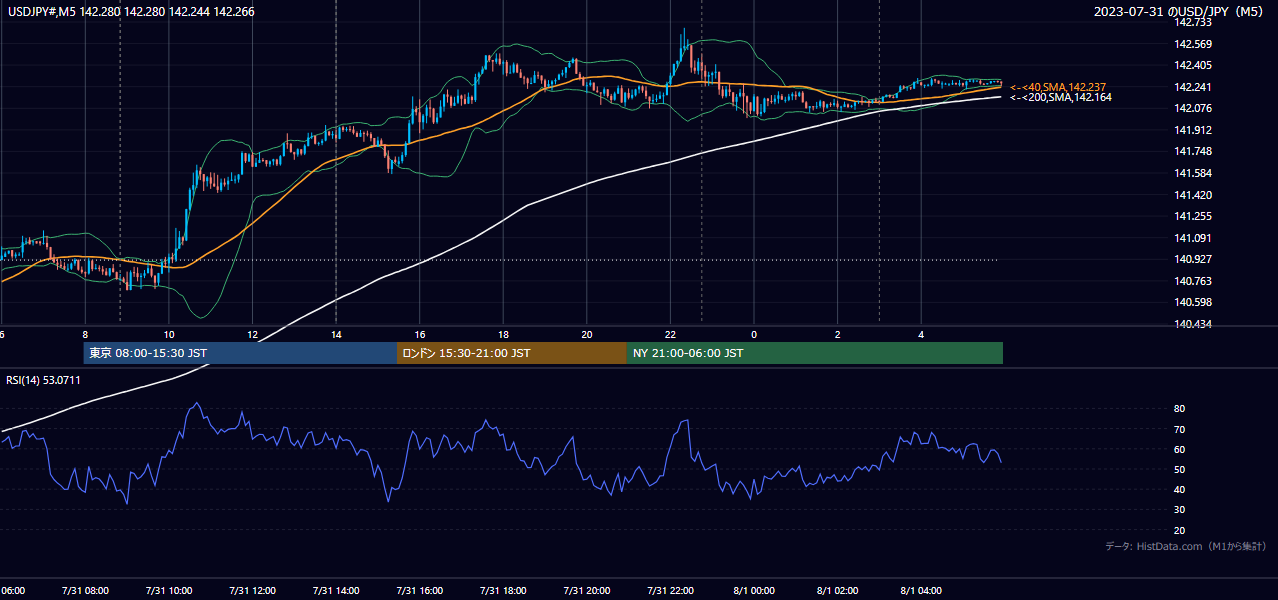Click price level 141.748 on the price scale
Image resolution: width=1278 pixels, height=600 pixels.
click(1194, 151)
